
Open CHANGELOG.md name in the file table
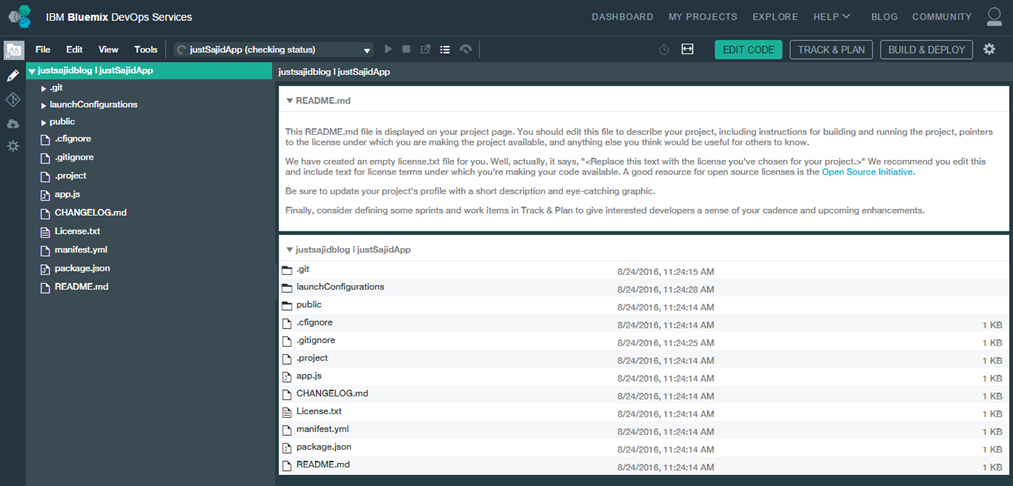coord(332,394)
